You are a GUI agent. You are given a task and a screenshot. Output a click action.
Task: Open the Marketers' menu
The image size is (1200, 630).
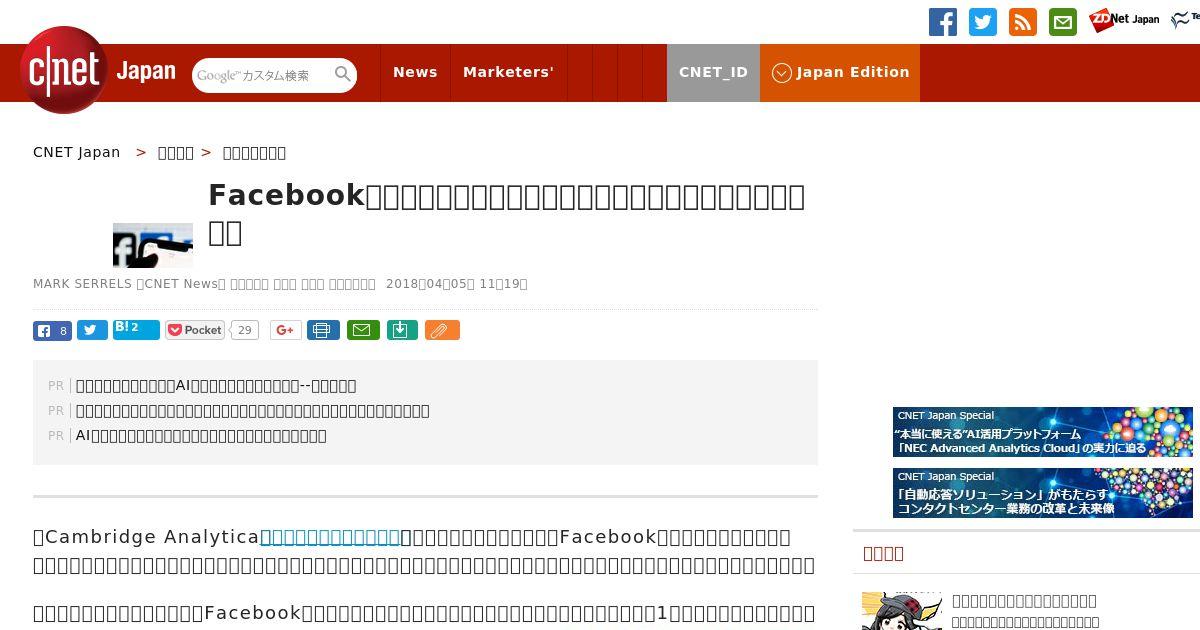tap(508, 72)
